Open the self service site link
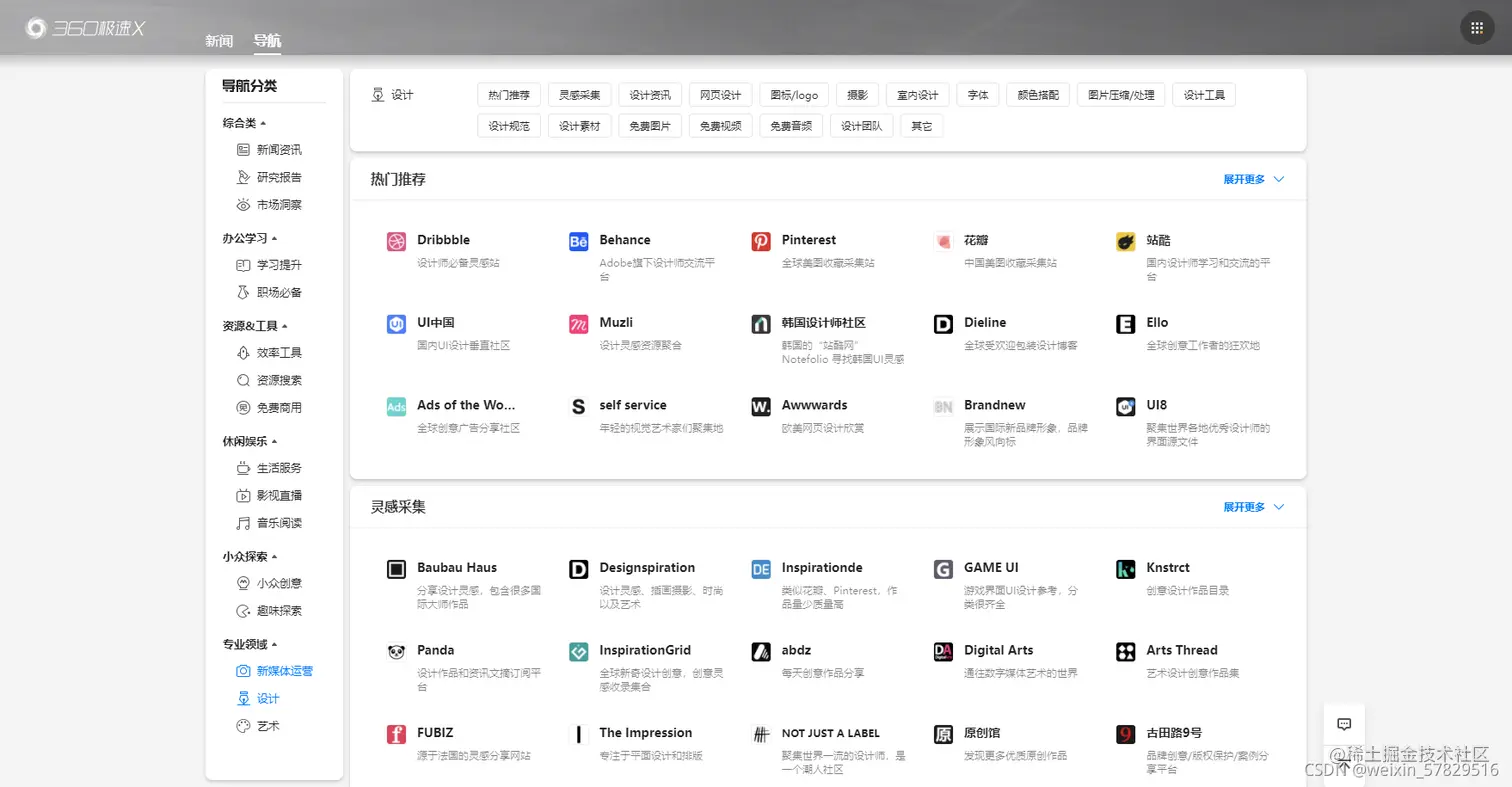The height and width of the screenshot is (787, 1512). coord(633,405)
